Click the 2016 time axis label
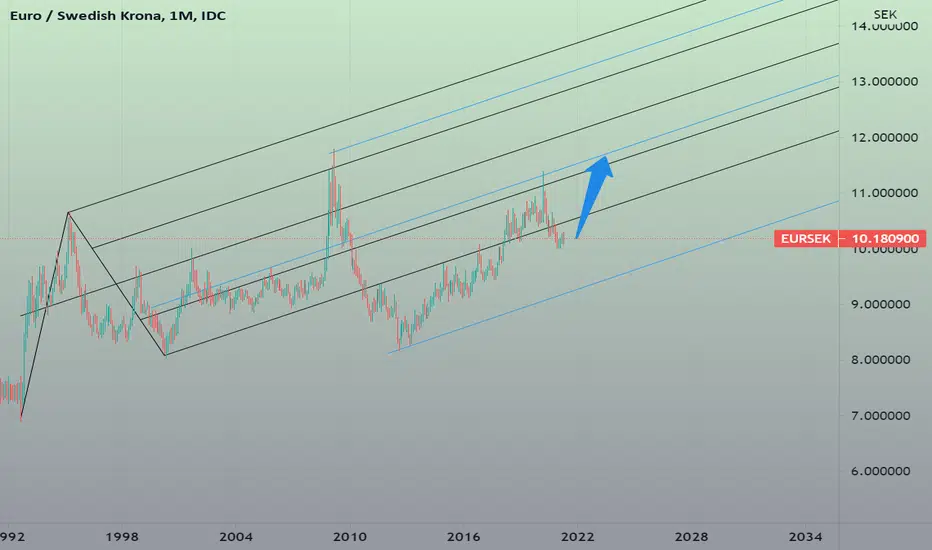This screenshot has width=932, height=550. click(463, 537)
